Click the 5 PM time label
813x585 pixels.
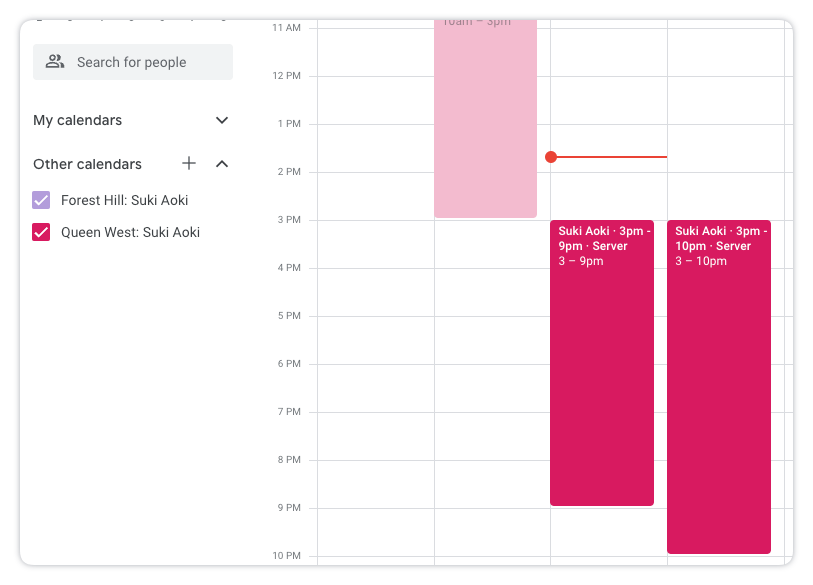pos(289,315)
